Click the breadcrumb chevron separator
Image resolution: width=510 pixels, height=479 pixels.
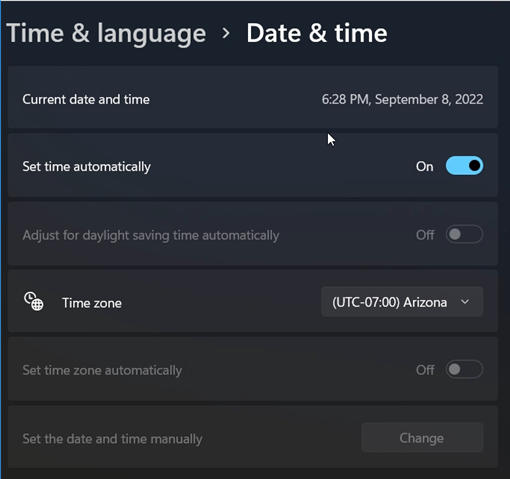click(x=226, y=33)
